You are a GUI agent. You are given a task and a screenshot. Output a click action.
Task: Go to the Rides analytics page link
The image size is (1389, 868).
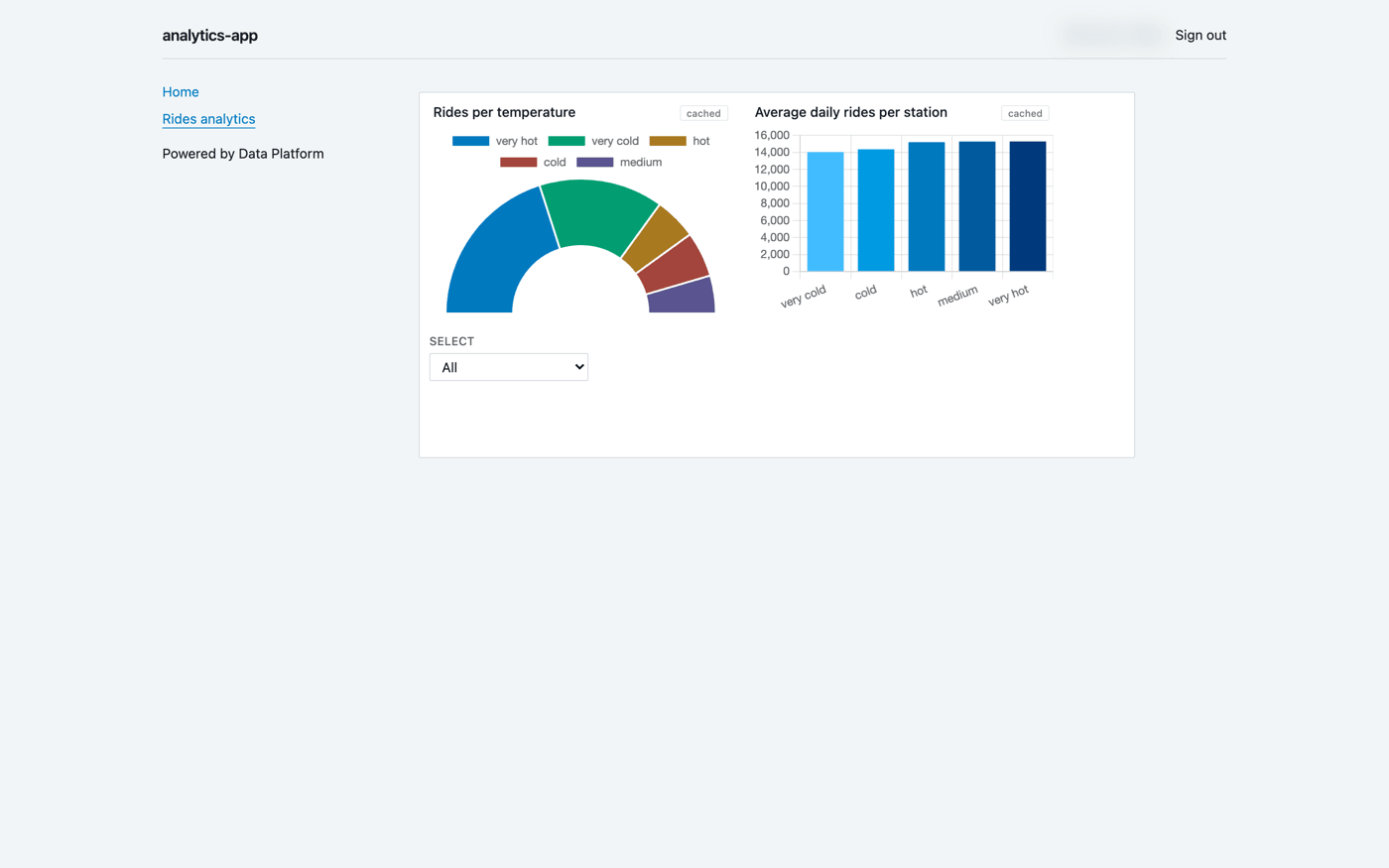pyautogui.click(x=208, y=119)
